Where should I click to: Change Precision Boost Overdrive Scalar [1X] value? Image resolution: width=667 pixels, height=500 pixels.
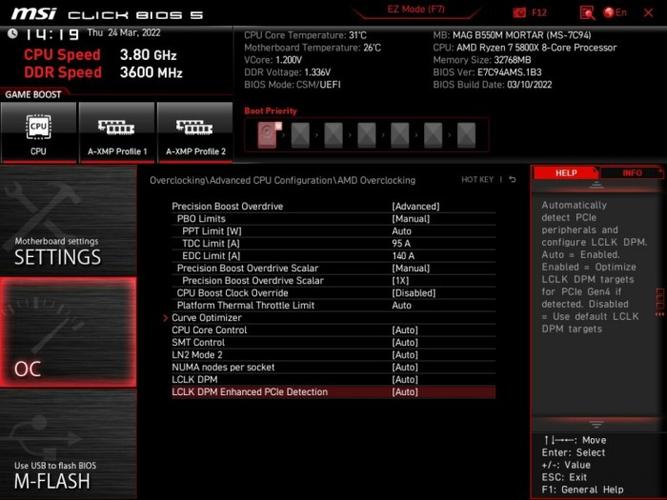pos(400,281)
